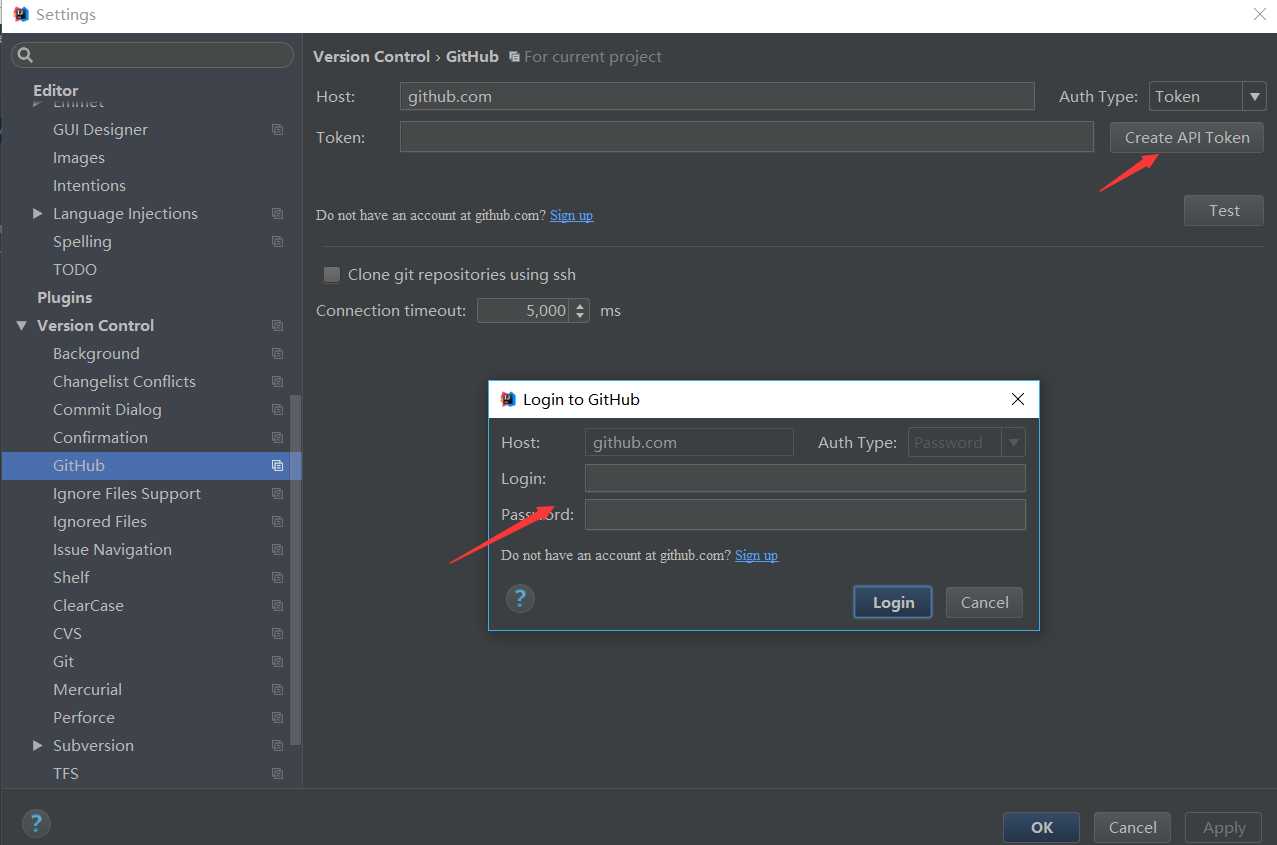Focus the Password field in dialog
Viewport: 1277px width, 845px height.
coord(805,515)
